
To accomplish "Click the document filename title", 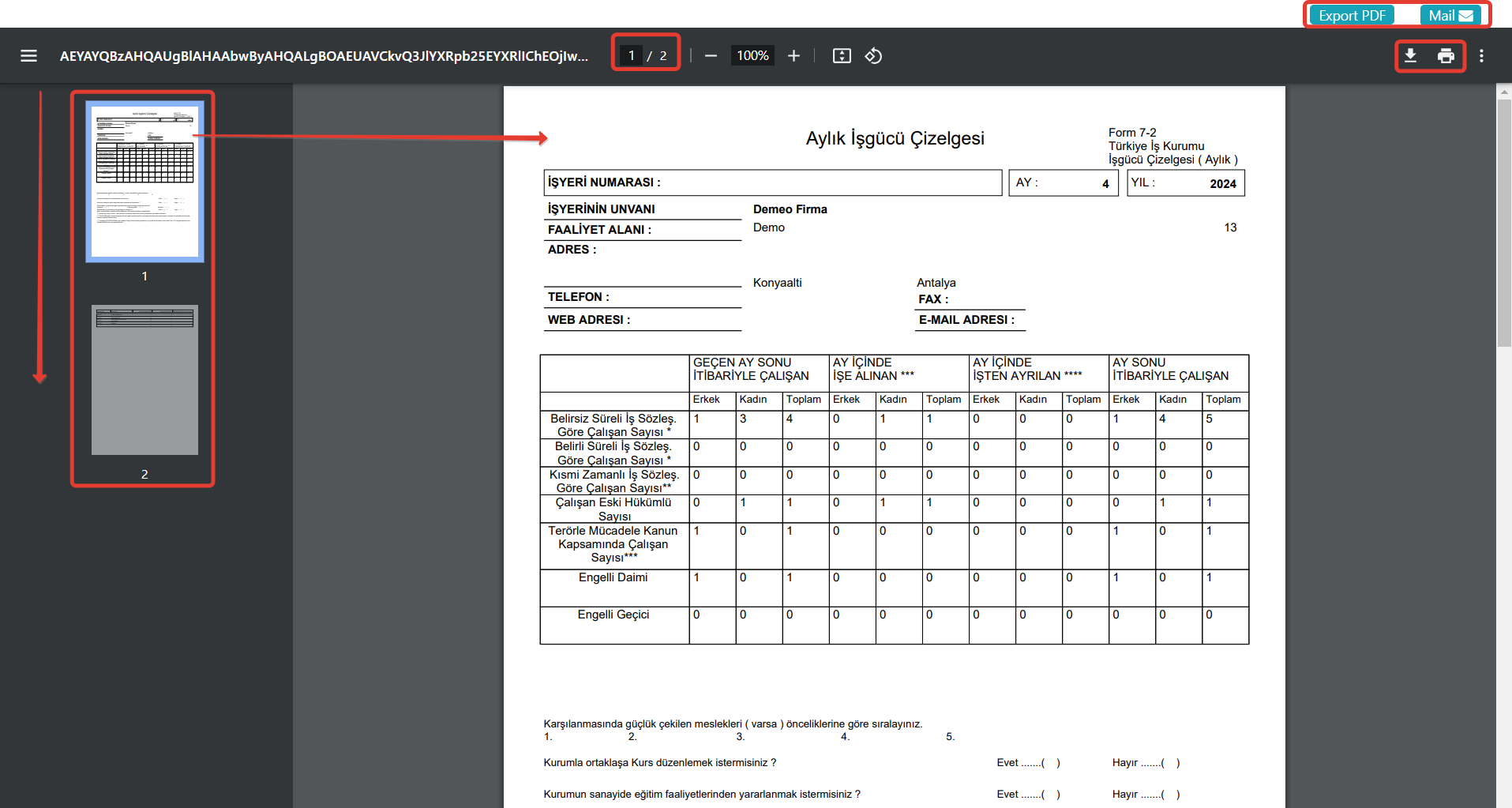I will [x=324, y=56].
